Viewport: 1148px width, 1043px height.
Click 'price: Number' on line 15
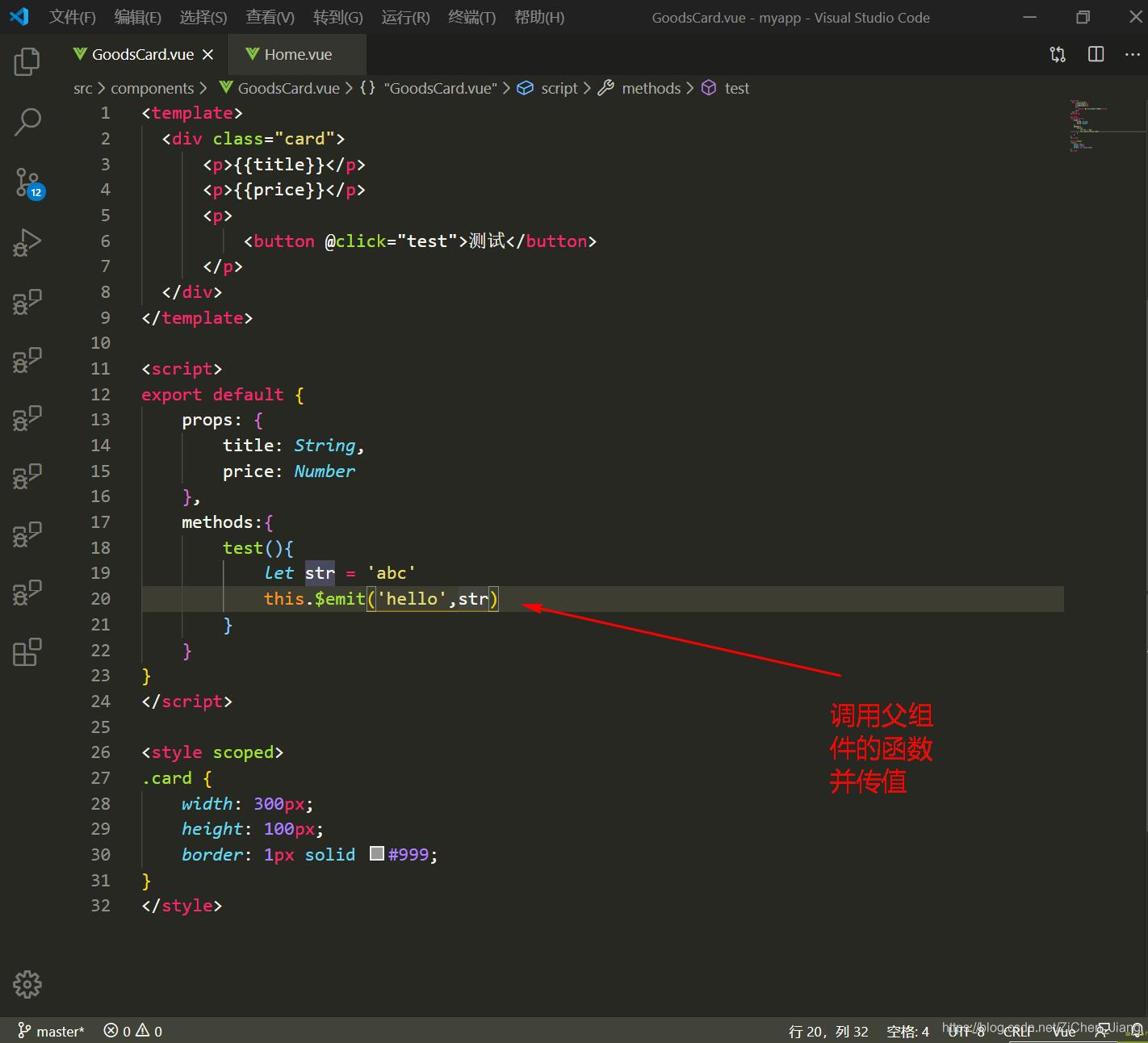point(289,471)
